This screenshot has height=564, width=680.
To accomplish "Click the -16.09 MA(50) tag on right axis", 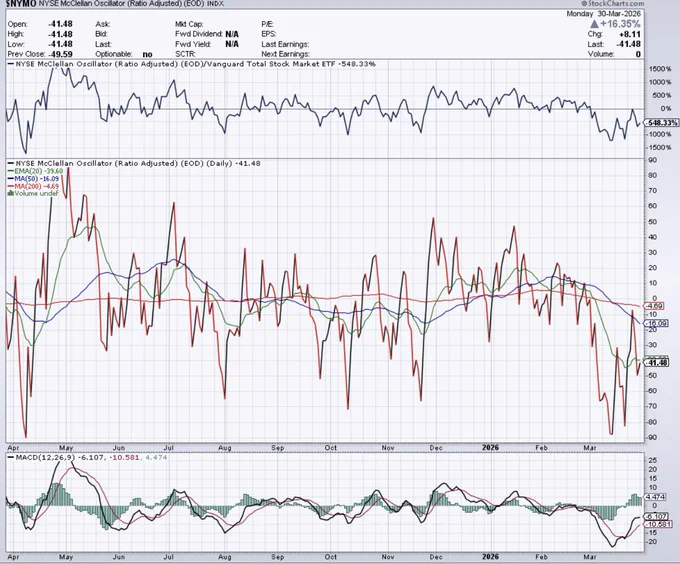I will pyautogui.click(x=657, y=323).
